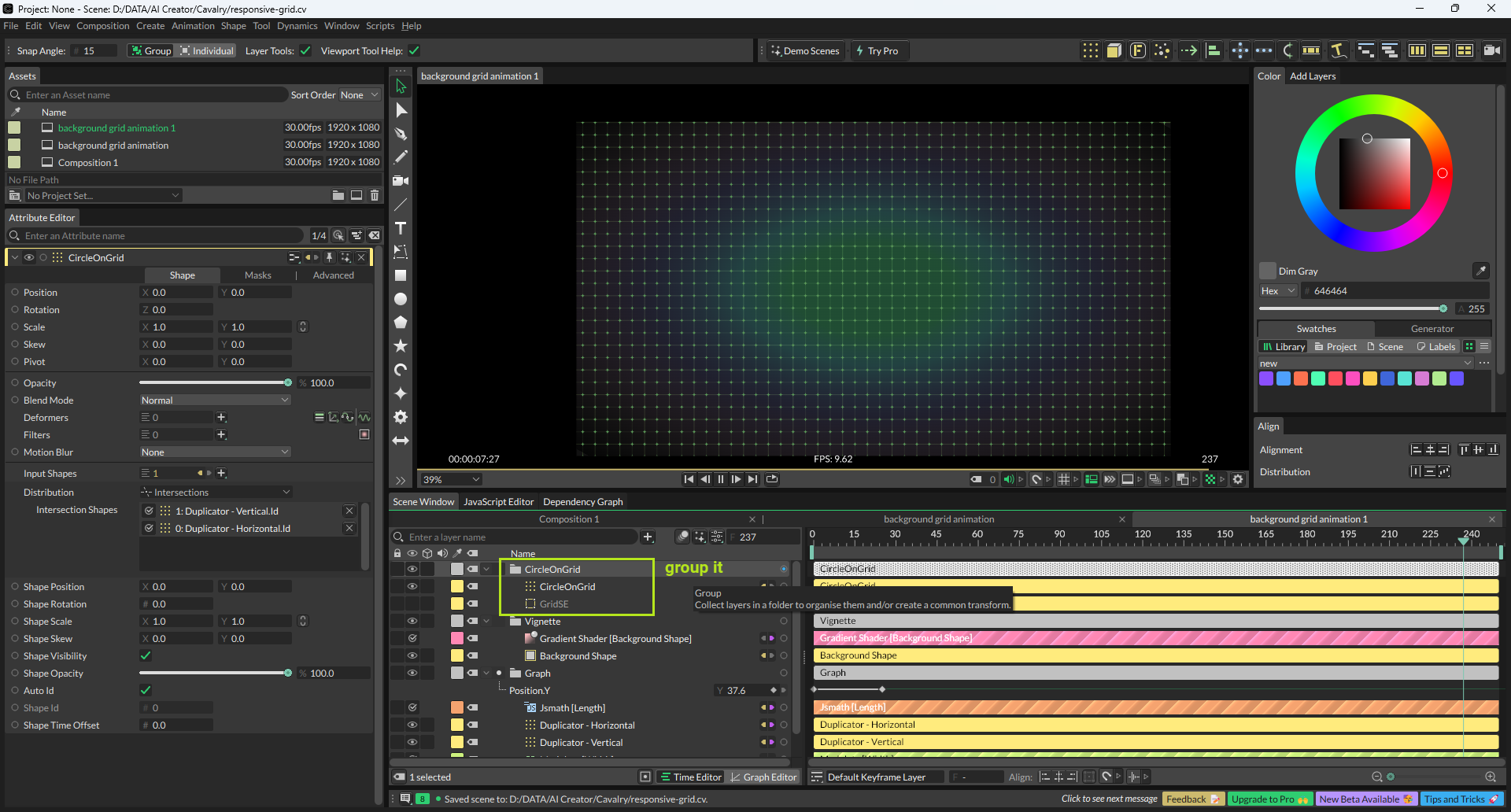
Task: Select the Rectangle shape tool
Action: point(401,275)
